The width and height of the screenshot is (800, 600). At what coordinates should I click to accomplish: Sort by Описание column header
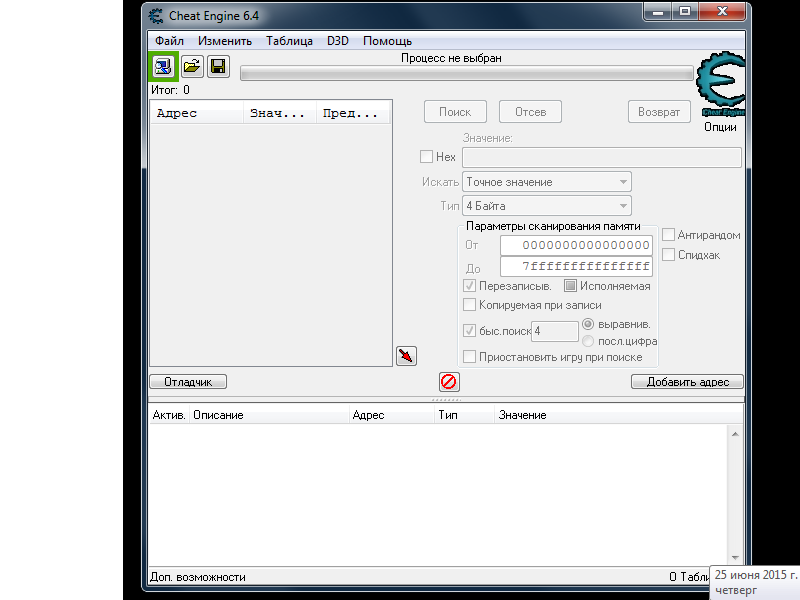pos(269,415)
